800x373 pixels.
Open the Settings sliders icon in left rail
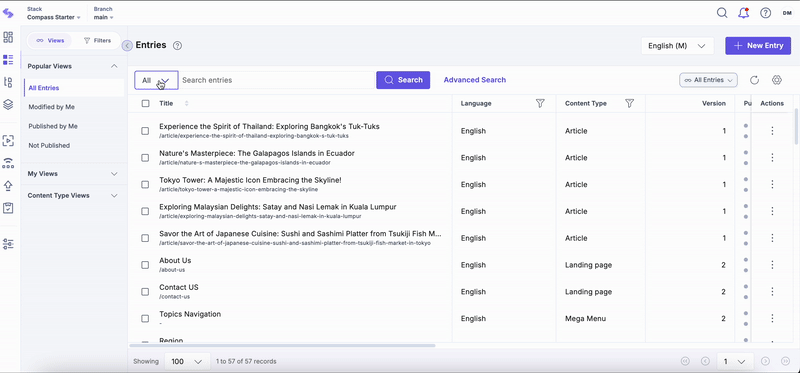[8, 244]
